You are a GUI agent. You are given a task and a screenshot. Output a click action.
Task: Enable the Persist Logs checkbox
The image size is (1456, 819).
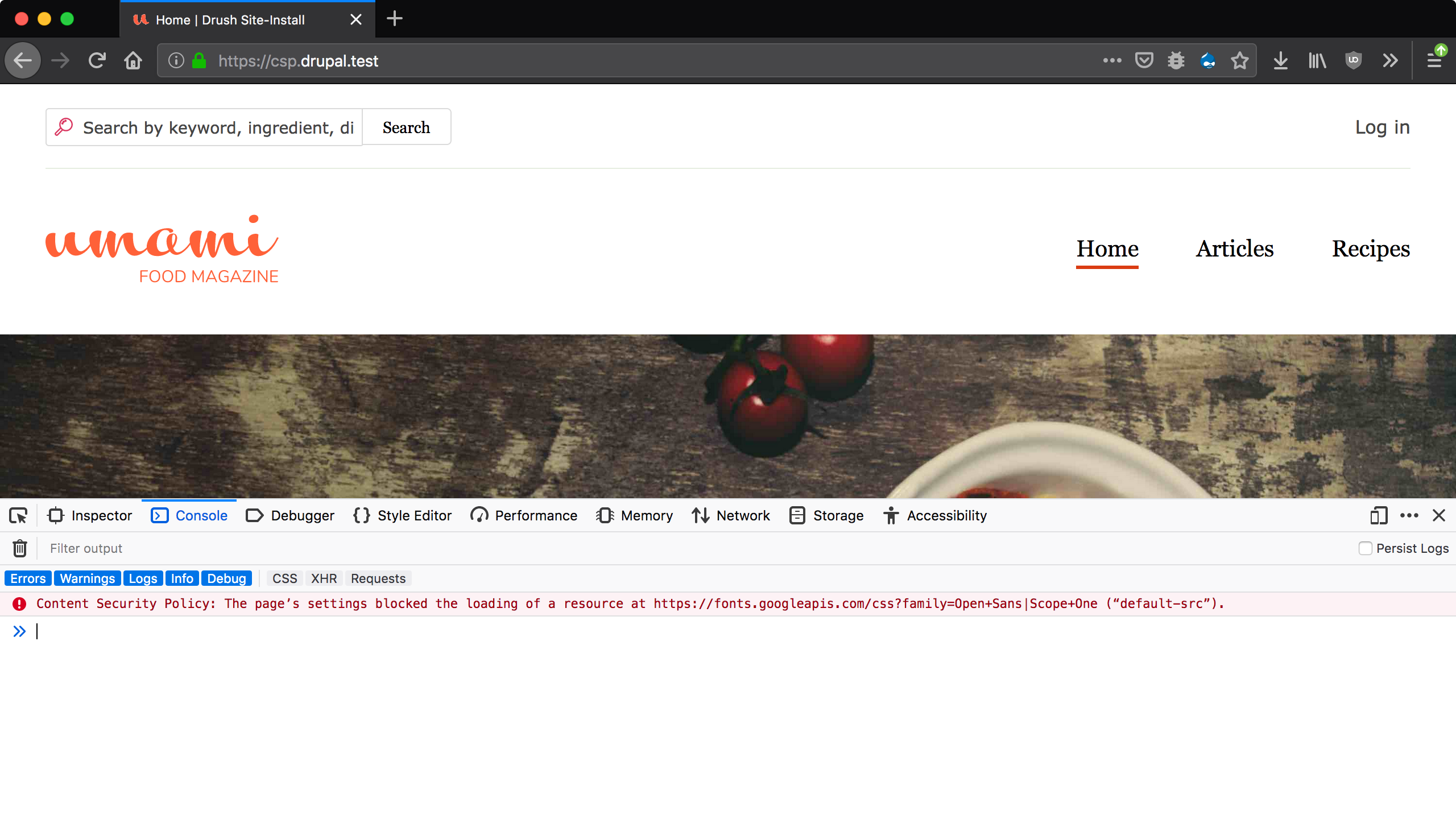[1365, 548]
